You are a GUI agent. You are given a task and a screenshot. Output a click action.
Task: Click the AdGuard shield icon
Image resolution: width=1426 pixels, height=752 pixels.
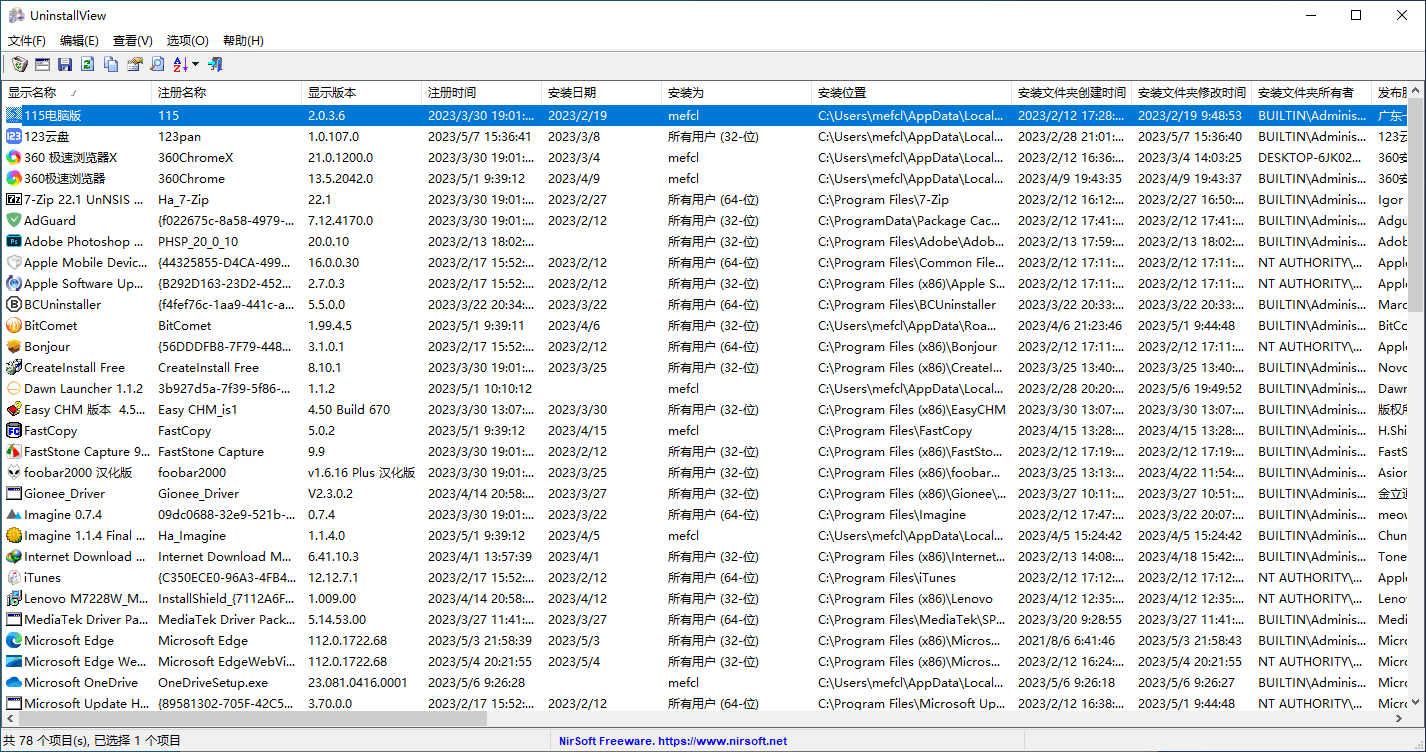click(x=14, y=220)
